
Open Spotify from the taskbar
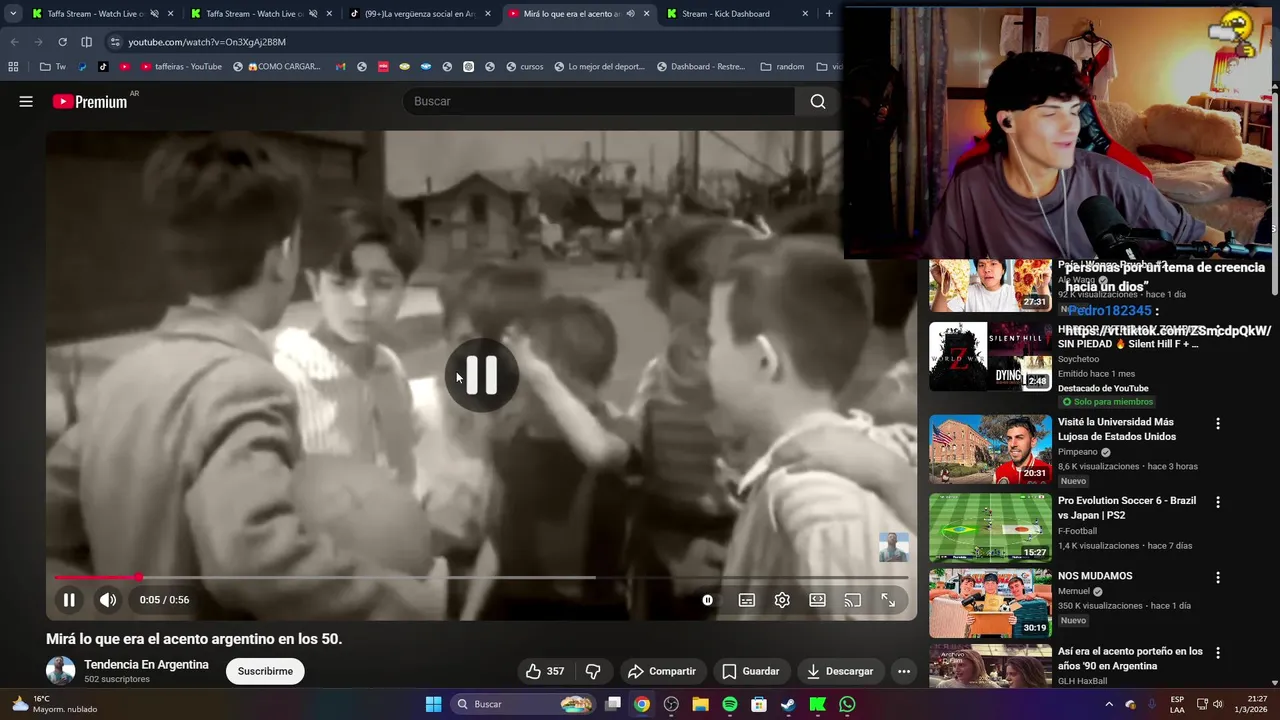point(730,704)
